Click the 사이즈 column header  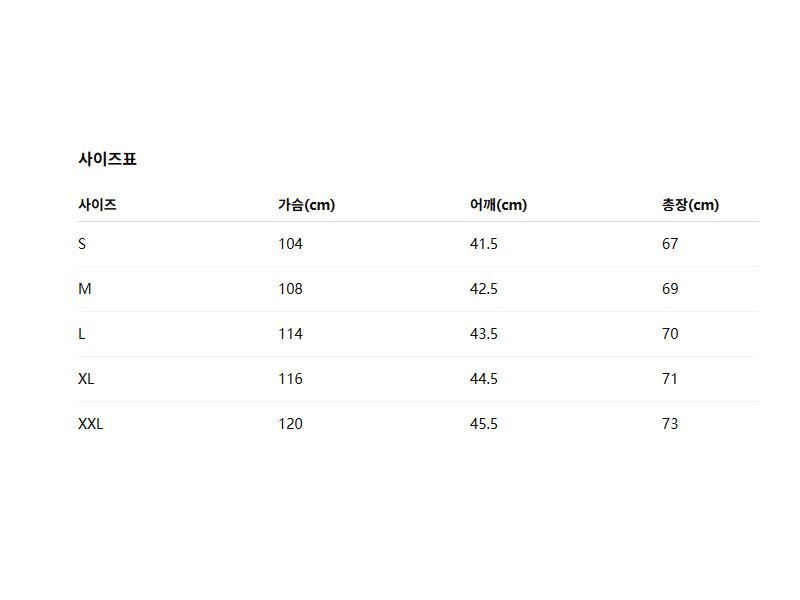[97, 205]
